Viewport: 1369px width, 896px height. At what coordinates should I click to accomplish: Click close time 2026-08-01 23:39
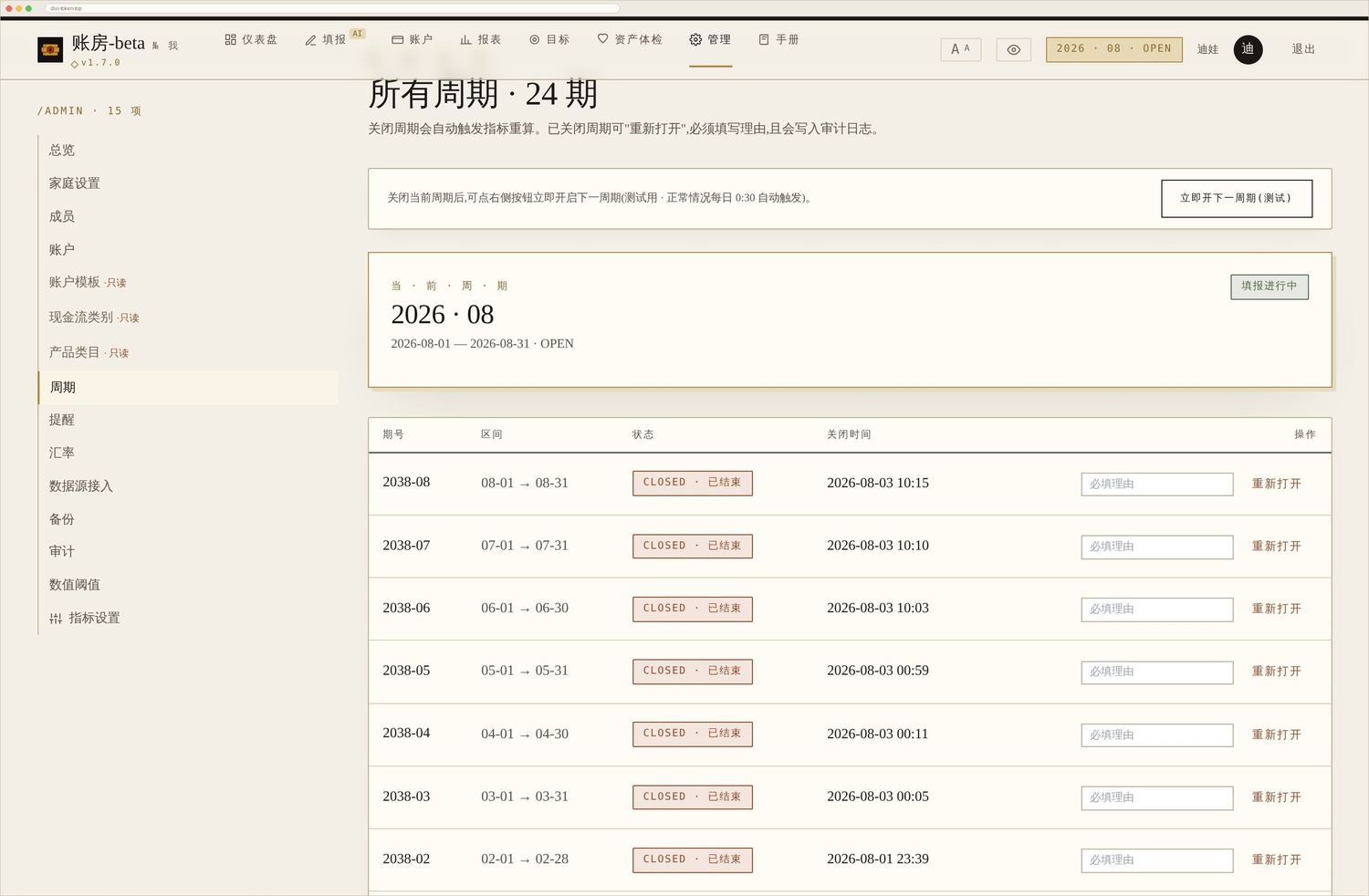[878, 859]
